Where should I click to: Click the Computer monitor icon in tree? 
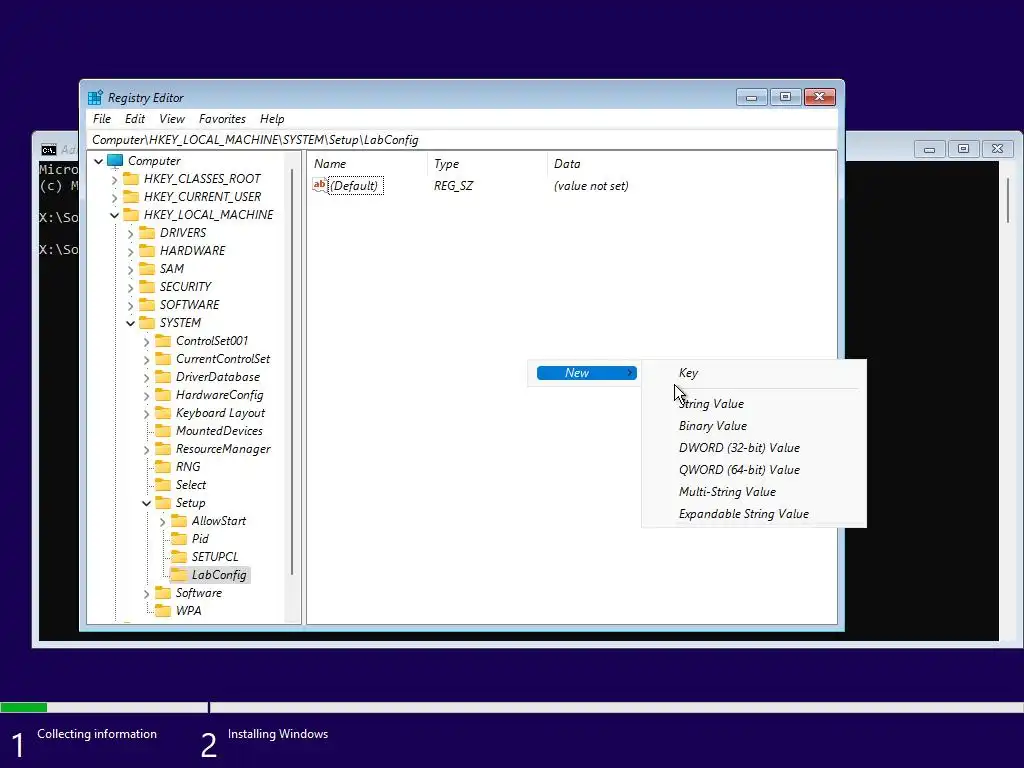click(x=115, y=161)
